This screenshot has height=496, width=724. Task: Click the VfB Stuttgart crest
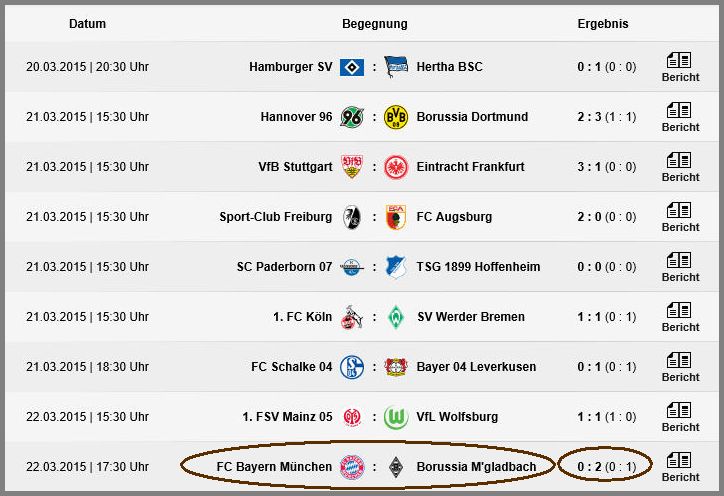pos(352,167)
